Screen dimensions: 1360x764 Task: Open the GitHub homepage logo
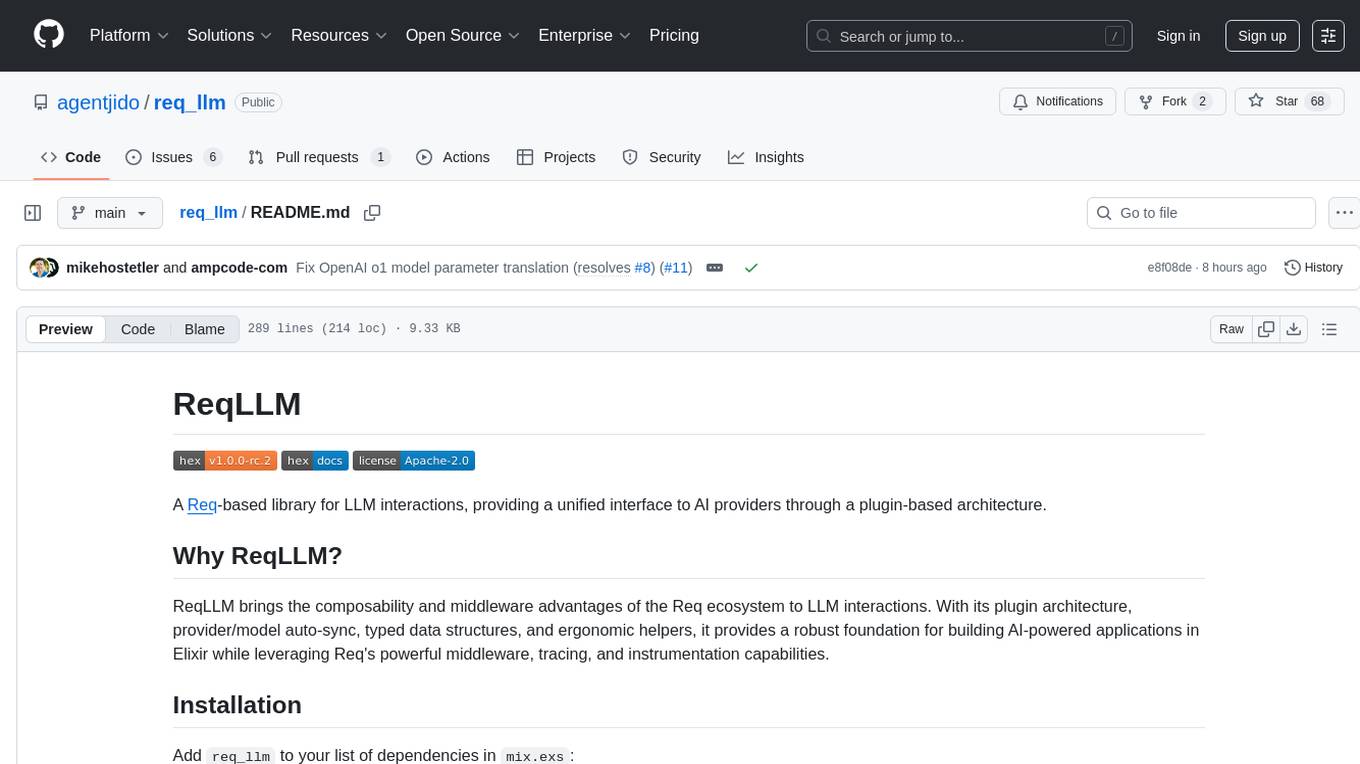coord(49,35)
